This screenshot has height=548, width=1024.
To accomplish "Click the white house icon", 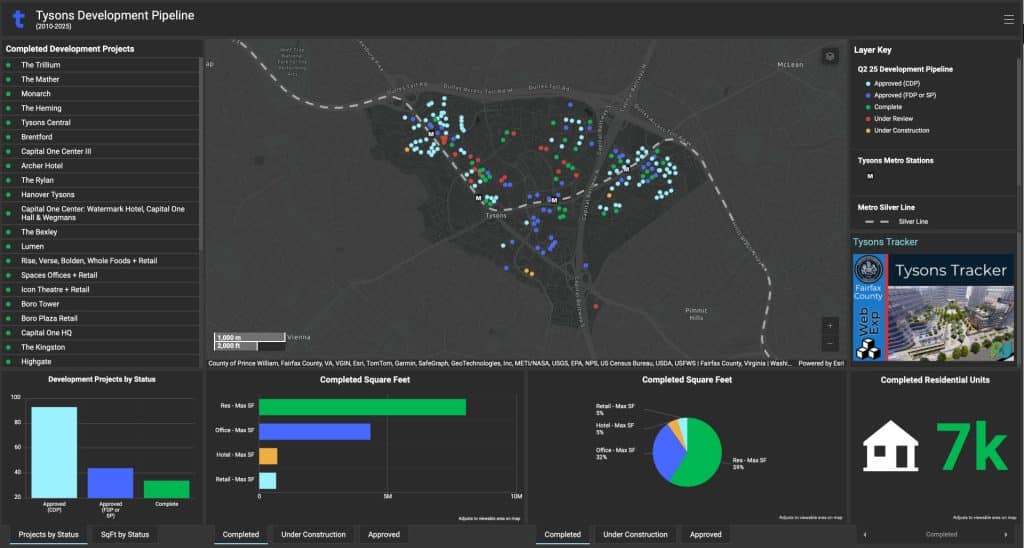I will coord(890,445).
